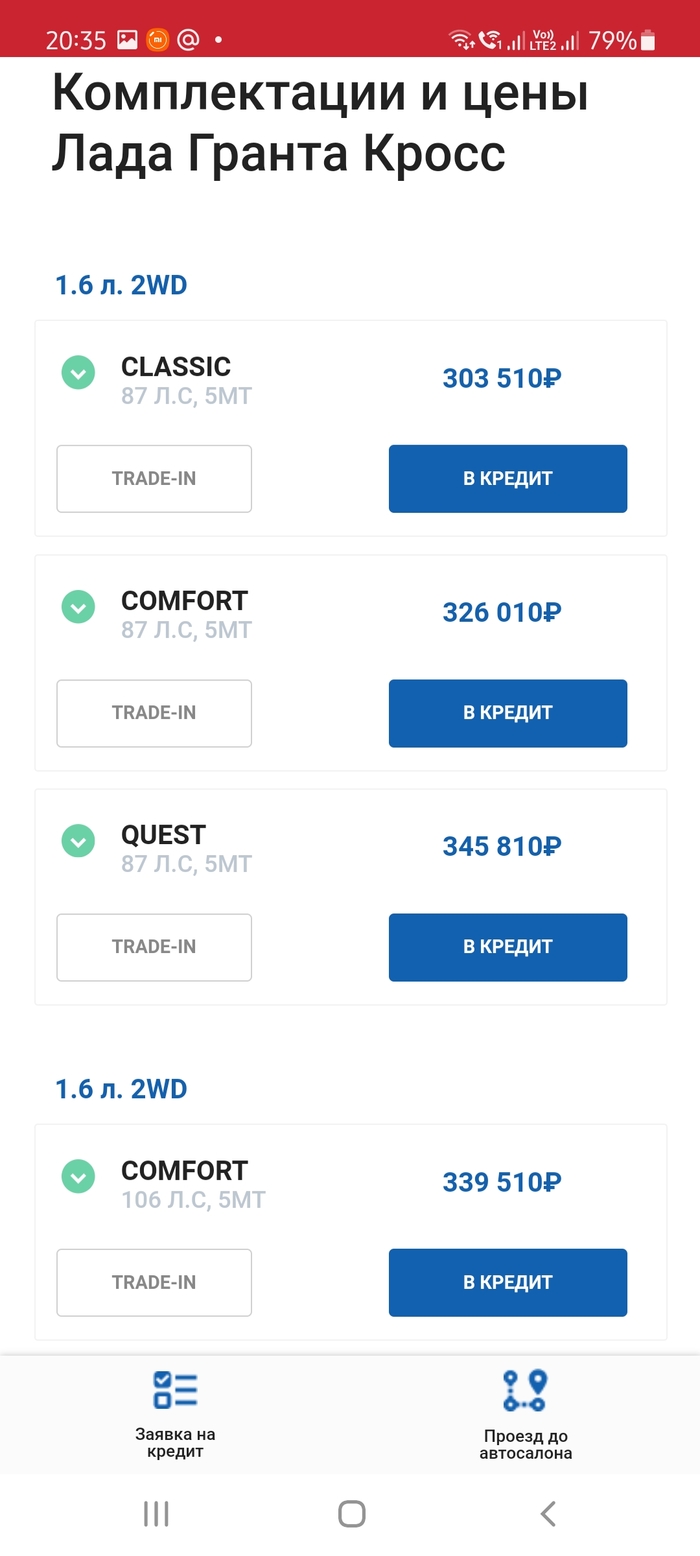The height and width of the screenshot is (1556, 700).
Task: Tap the route-to-dealership map icon
Action: pos(525,1390)
